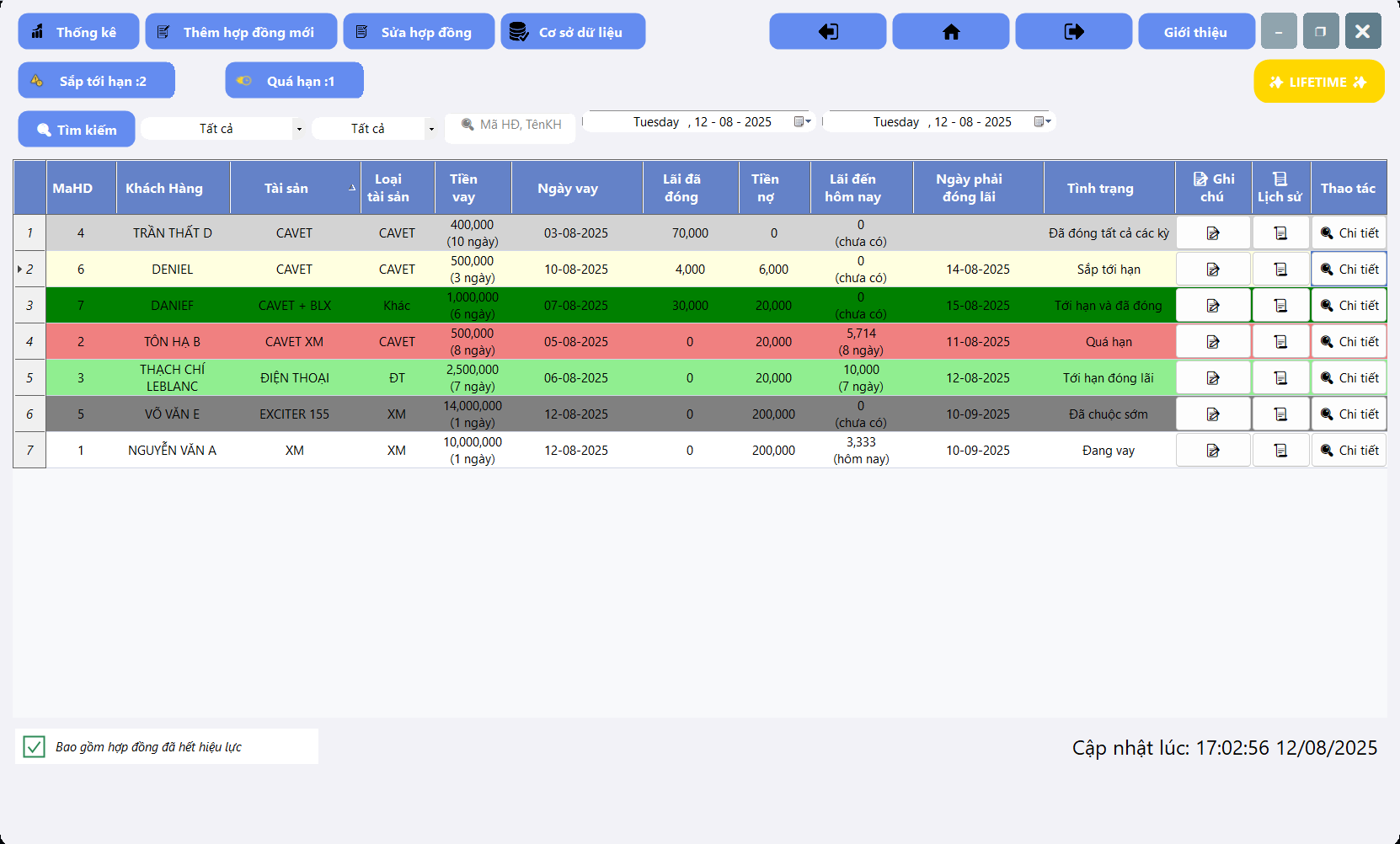Click the Quá hạn status cell
Image resolution: width=1400 pixels, height=844 pixels.
pos(1109,342)
